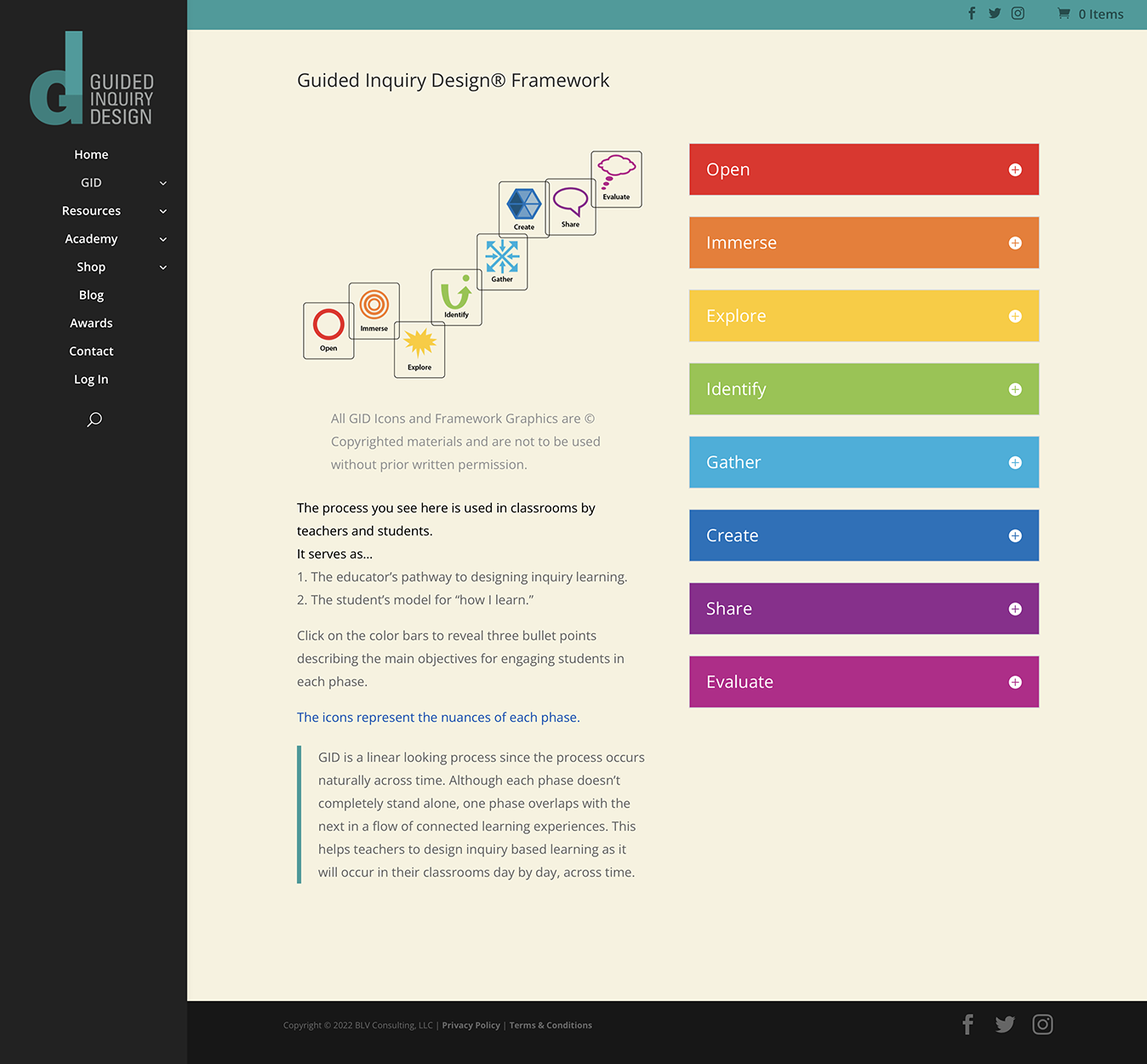Open Instagram icon in top bar
1147x1064 pixels.
pos(1018,14)
